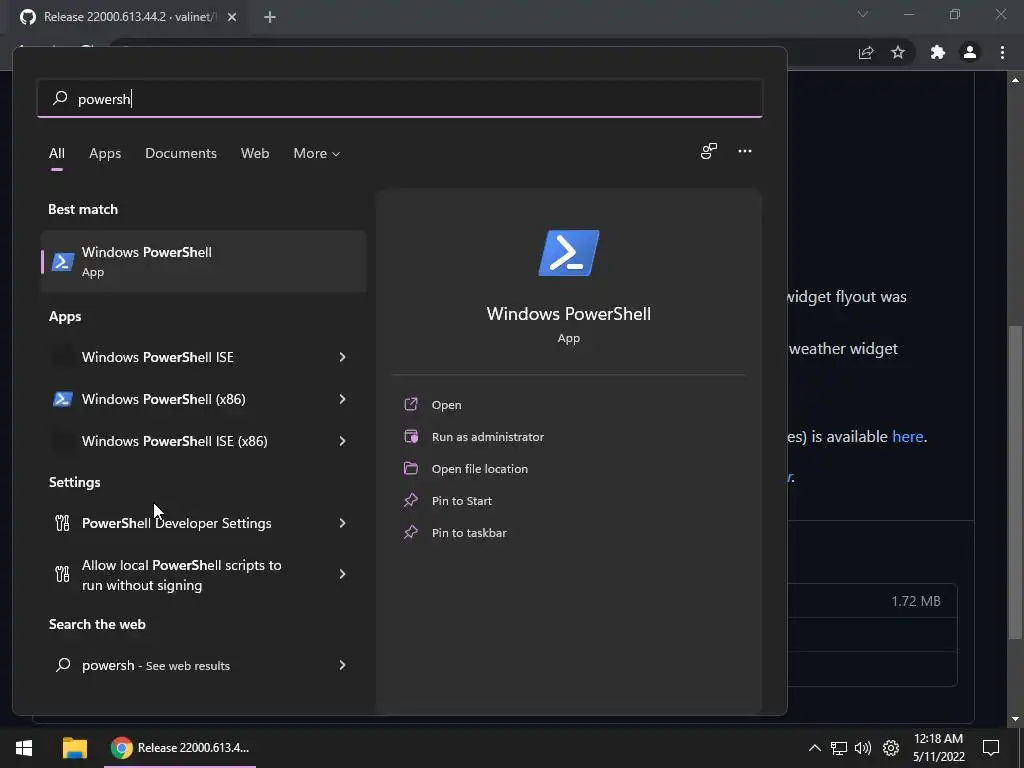This screenshot has height=768, width=1024.
Task: Click magnifier icon in web results row
Action: (x=63, y=665)
